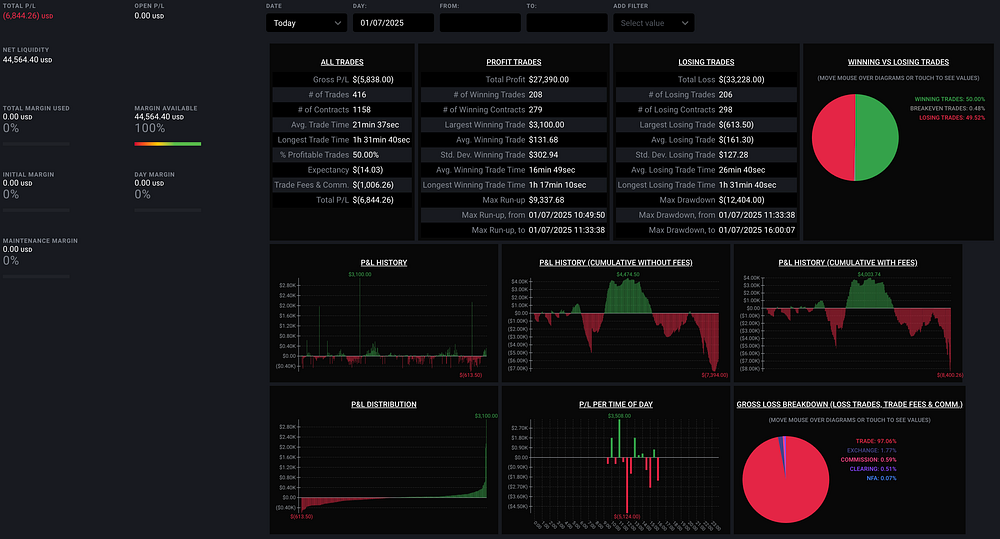This screenshot has height=539, width=1000.
Task: Click the green winning slice of pie chart
Action: click(x=877, y=137)
